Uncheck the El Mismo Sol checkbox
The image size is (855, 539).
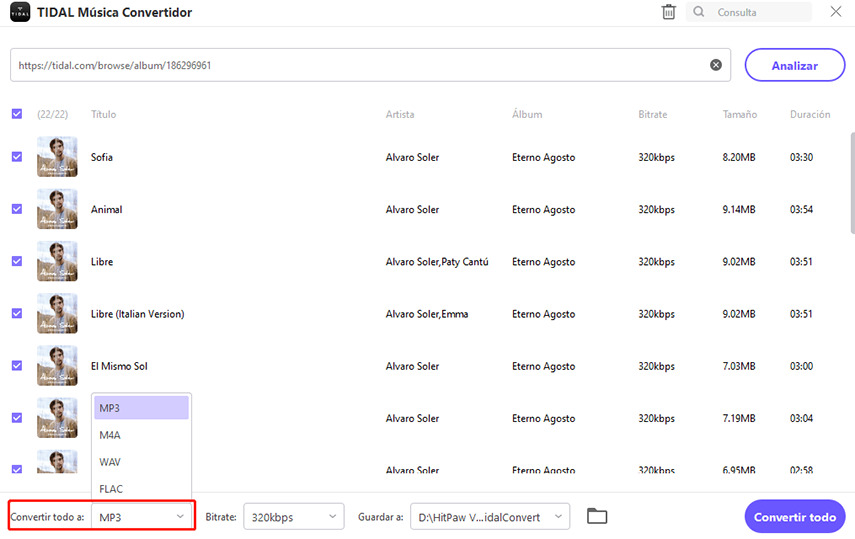pyautogui.click(x=17, y=366)
